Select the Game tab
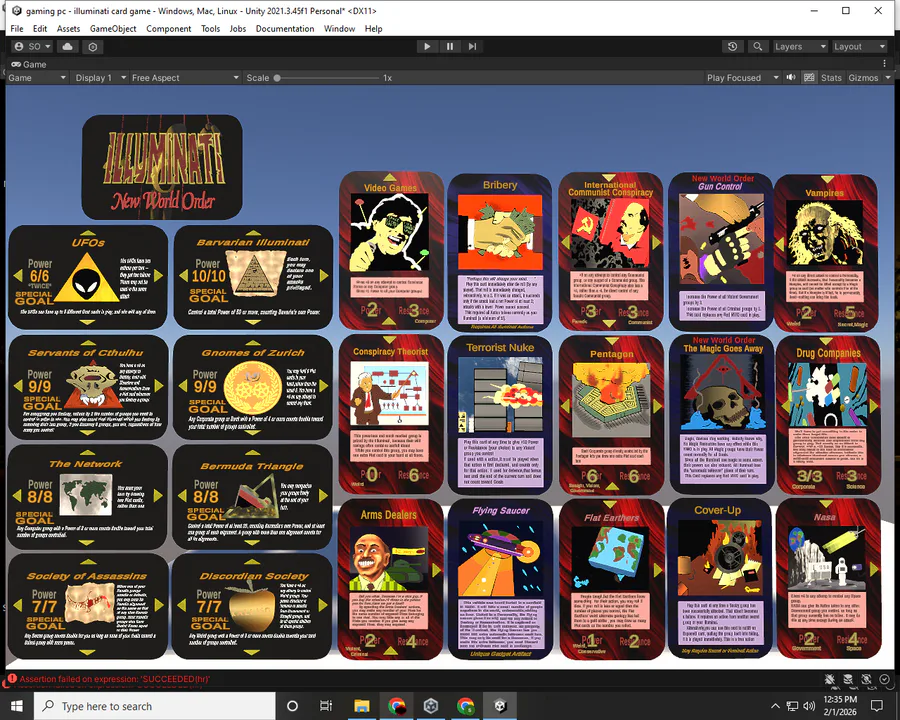This screenshot has width=900, height=720. 29,64
